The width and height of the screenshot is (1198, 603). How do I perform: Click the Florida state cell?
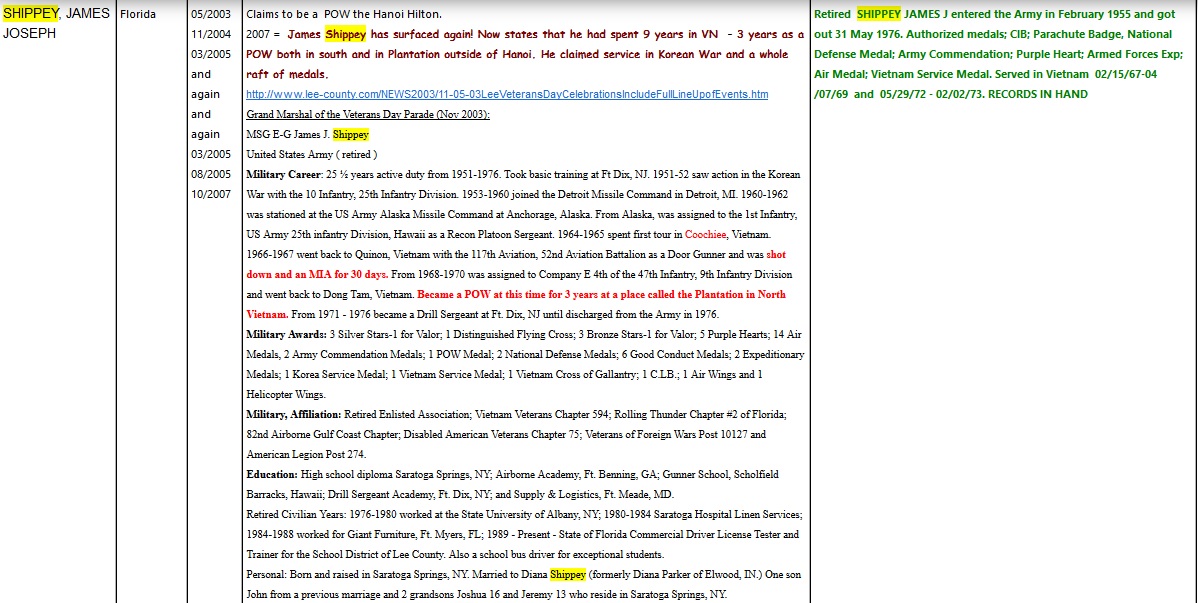point(138,14)
